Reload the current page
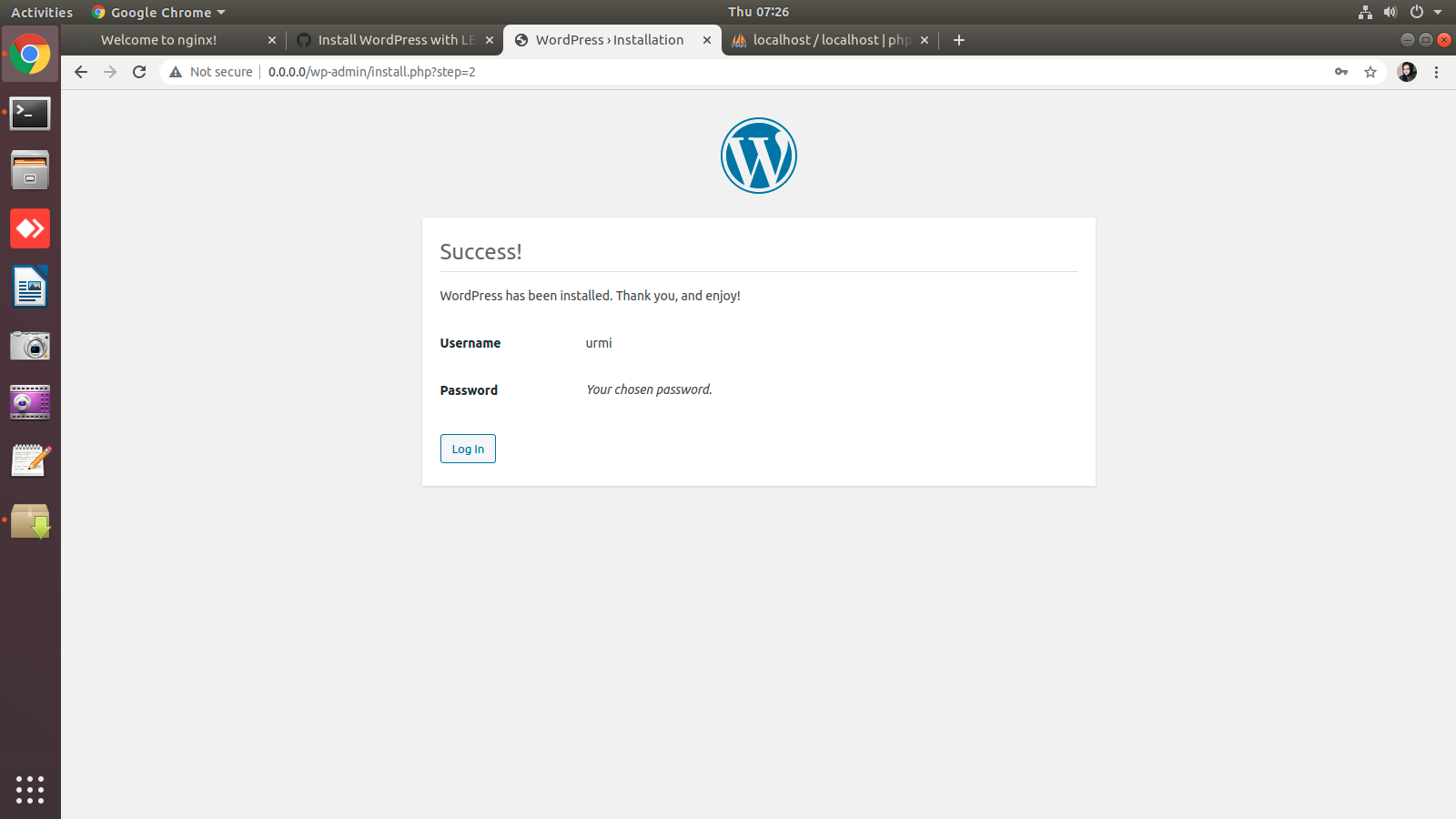Screen dimensions: 1456x819 pyautogui.click(x=139, y=72)
